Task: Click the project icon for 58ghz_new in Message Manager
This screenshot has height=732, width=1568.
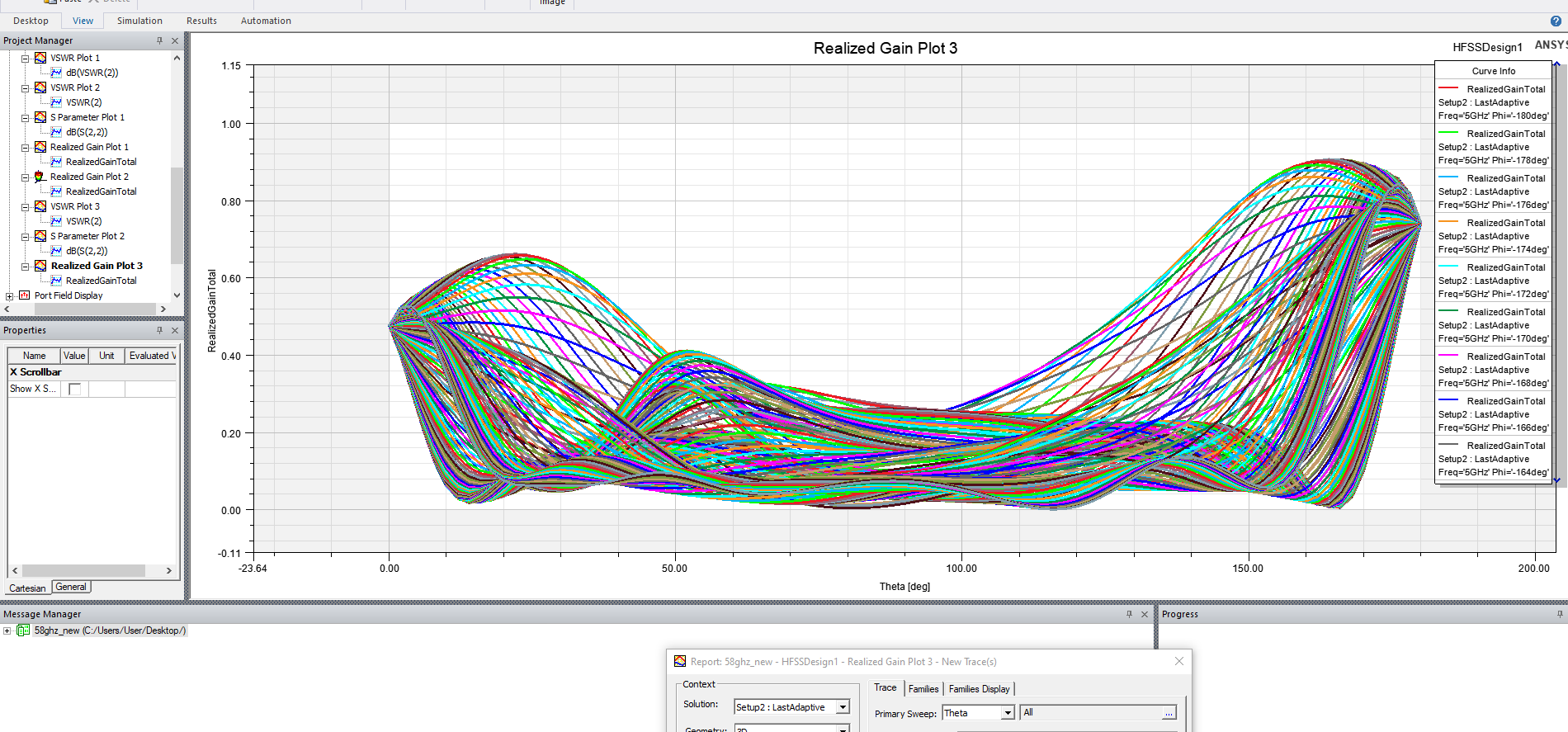Action: [23, 630]
